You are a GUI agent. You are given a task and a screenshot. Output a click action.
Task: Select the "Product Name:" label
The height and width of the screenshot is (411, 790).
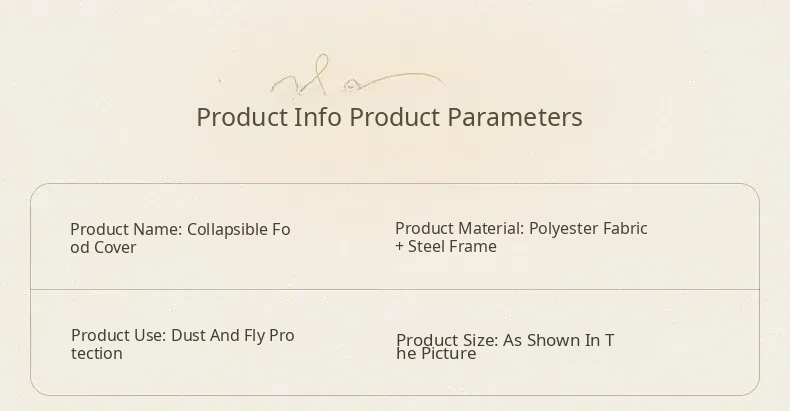[x=126, y=229]
